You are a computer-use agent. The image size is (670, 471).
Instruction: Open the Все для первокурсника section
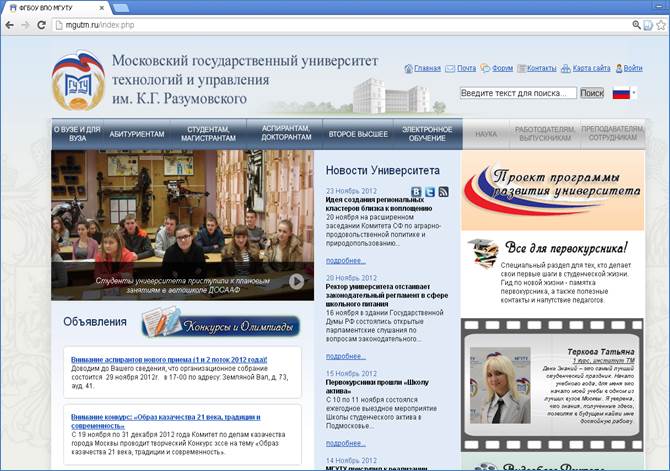(566, 247)
